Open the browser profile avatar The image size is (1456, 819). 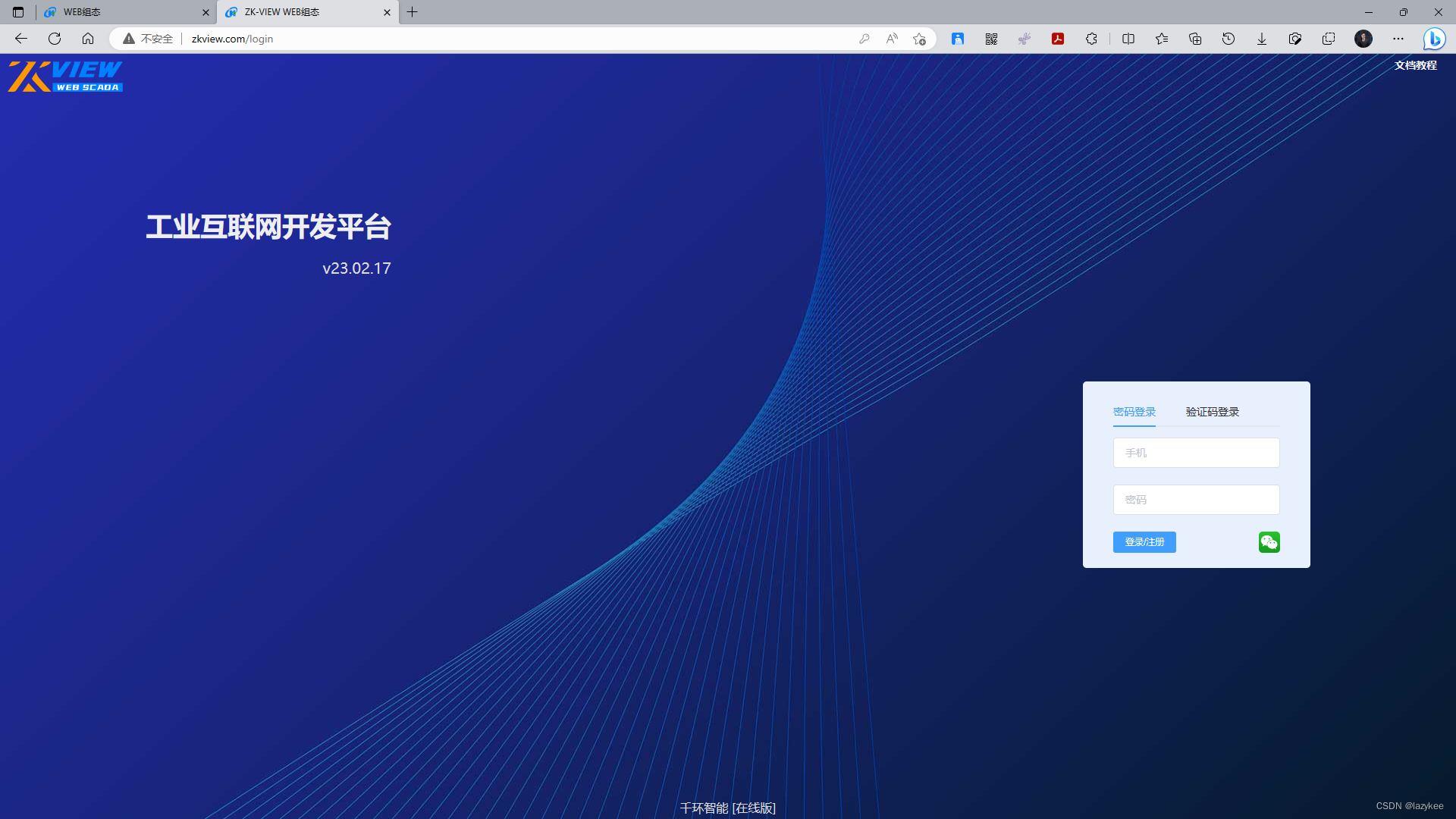(x=1363, y=39)
